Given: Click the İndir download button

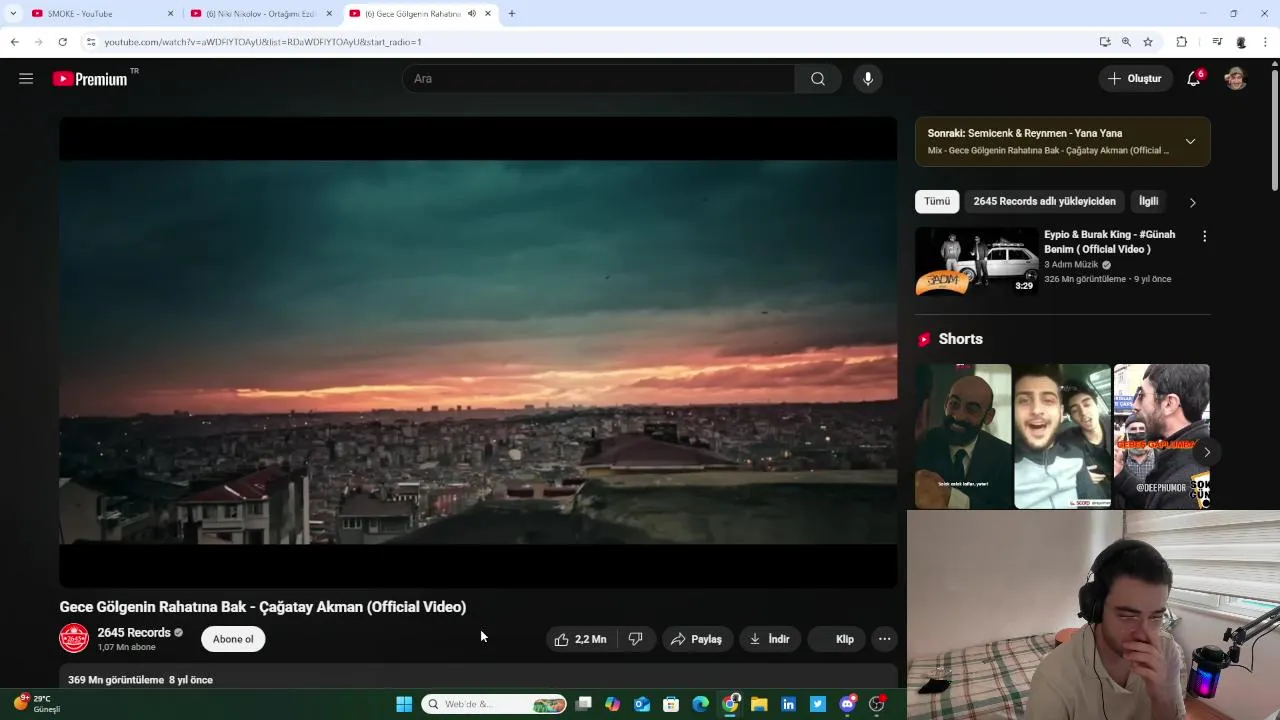Looking at the screenshot, I should (770, 639).
